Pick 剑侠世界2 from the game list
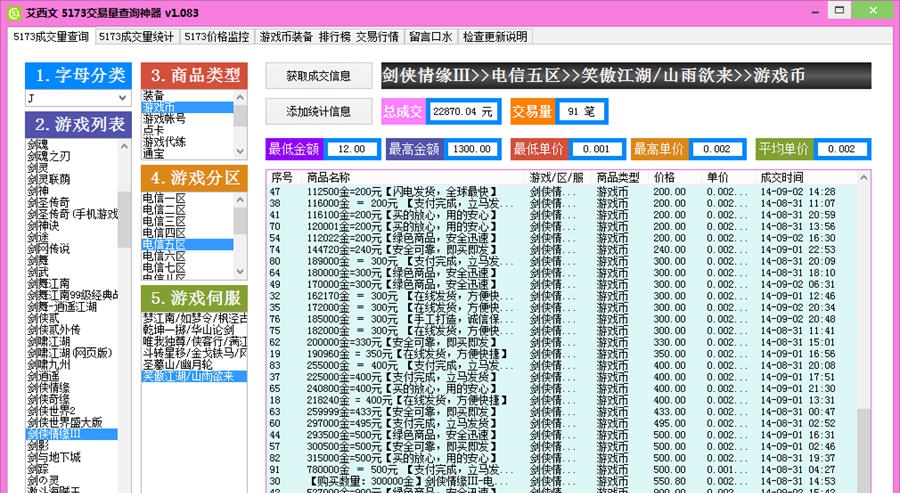 pyautogui.click(x=52, y=411)
